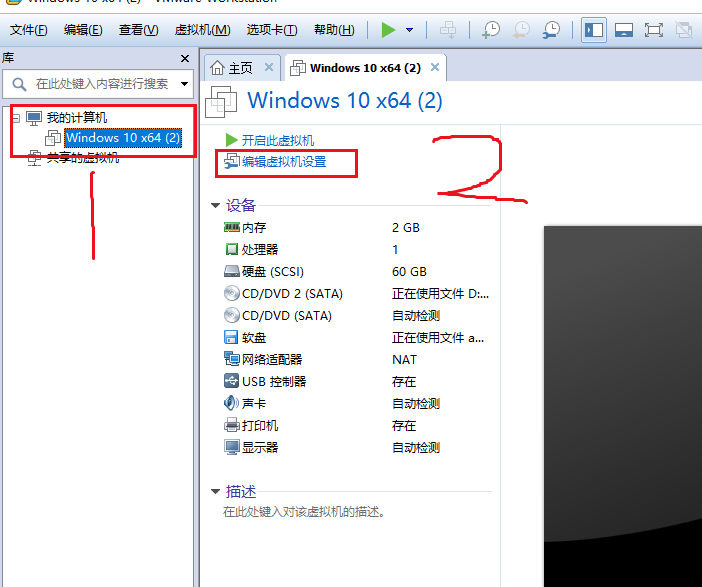Click the 硬盘 (SCSI) hard disk icon
Viewport: 702px width, 587px height.
(231, 271)
